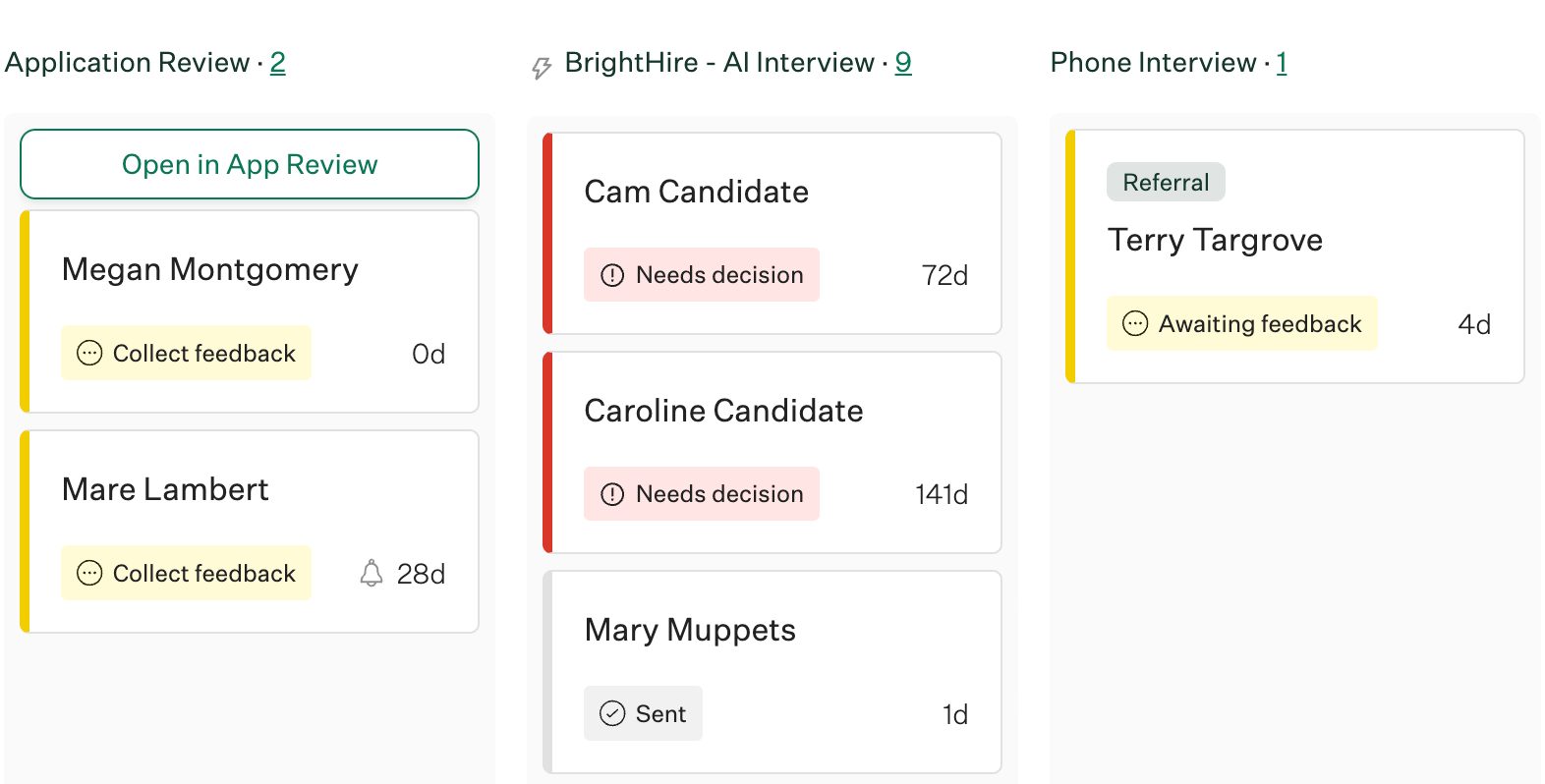
Task: Open the Application Review count link
Action: pyautogui.click(x=278, y=63)
